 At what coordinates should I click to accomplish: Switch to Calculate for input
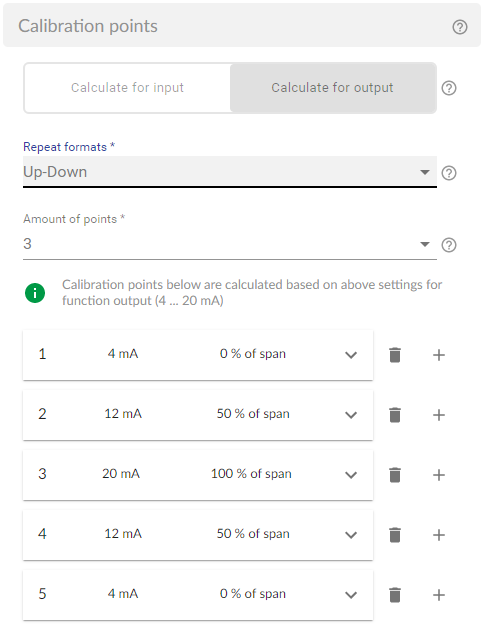pyautogui.click(x=127, y=88)
